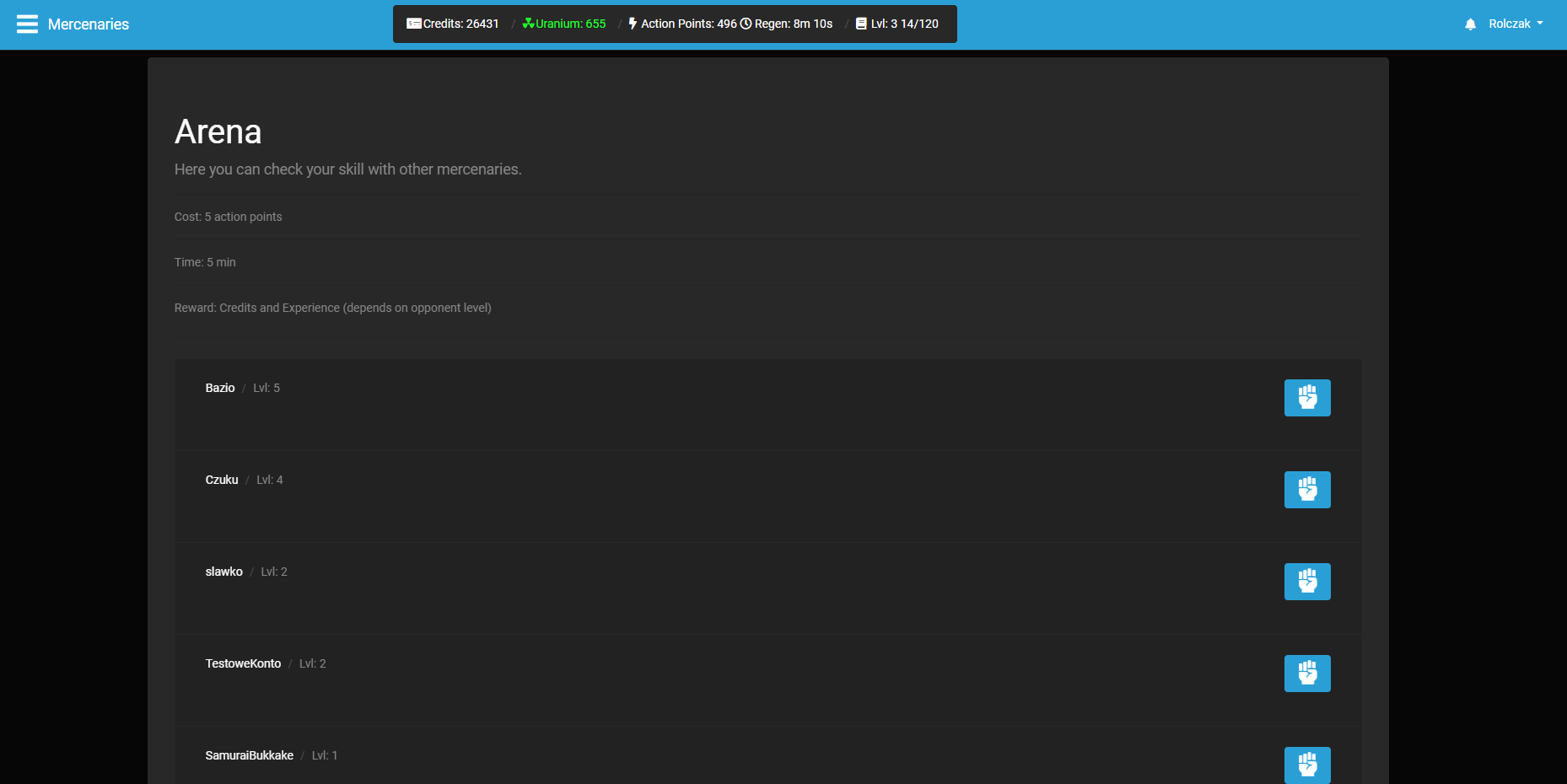This screenshot has width=1567, height=784.
Task: Open notifications via the bell icon
Action: 1469,24
